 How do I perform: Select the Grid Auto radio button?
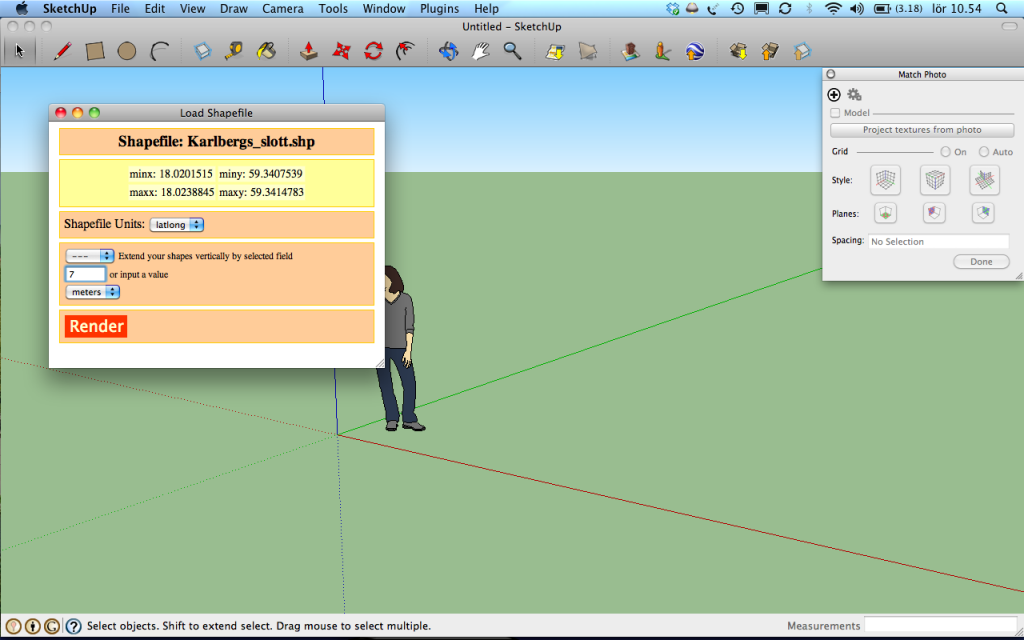[x=984, y=152]
